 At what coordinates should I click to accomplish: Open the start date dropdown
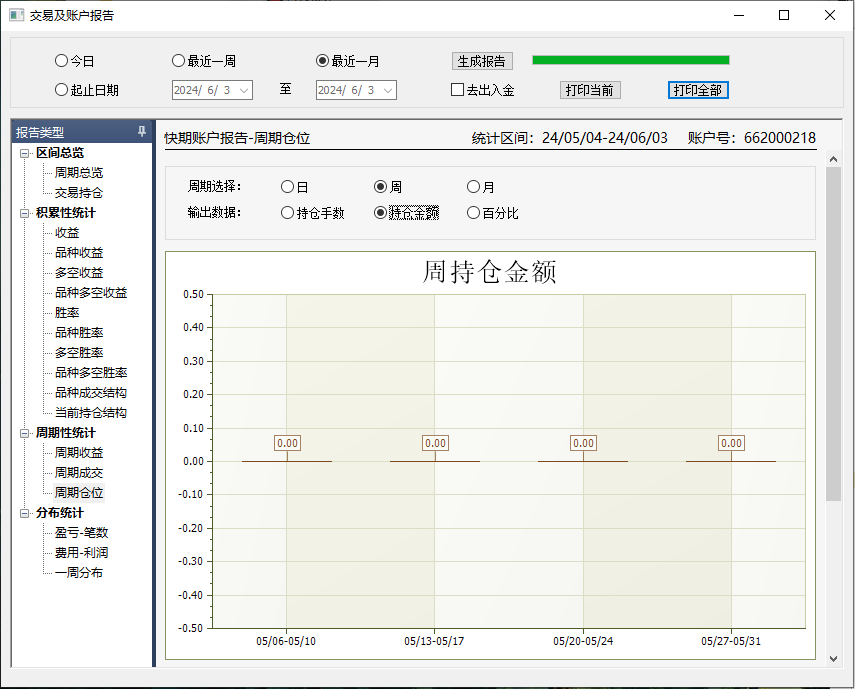pos(244,90)
